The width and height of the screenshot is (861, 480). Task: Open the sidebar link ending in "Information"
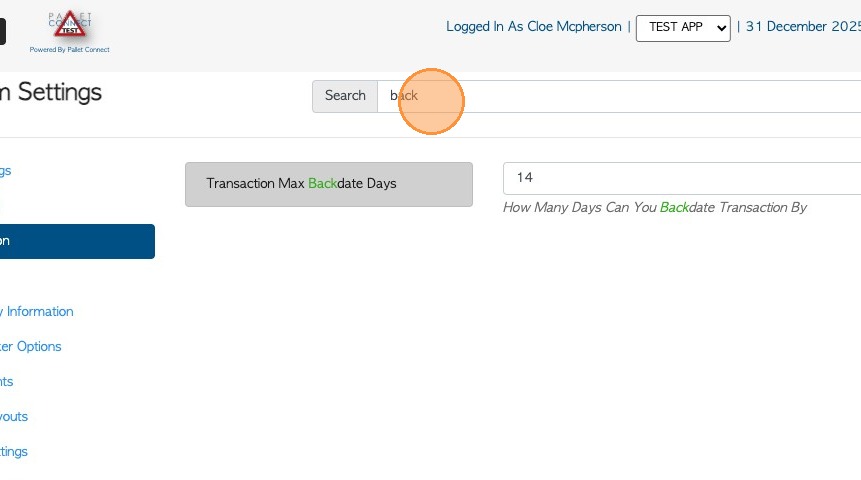coord(38,312)
